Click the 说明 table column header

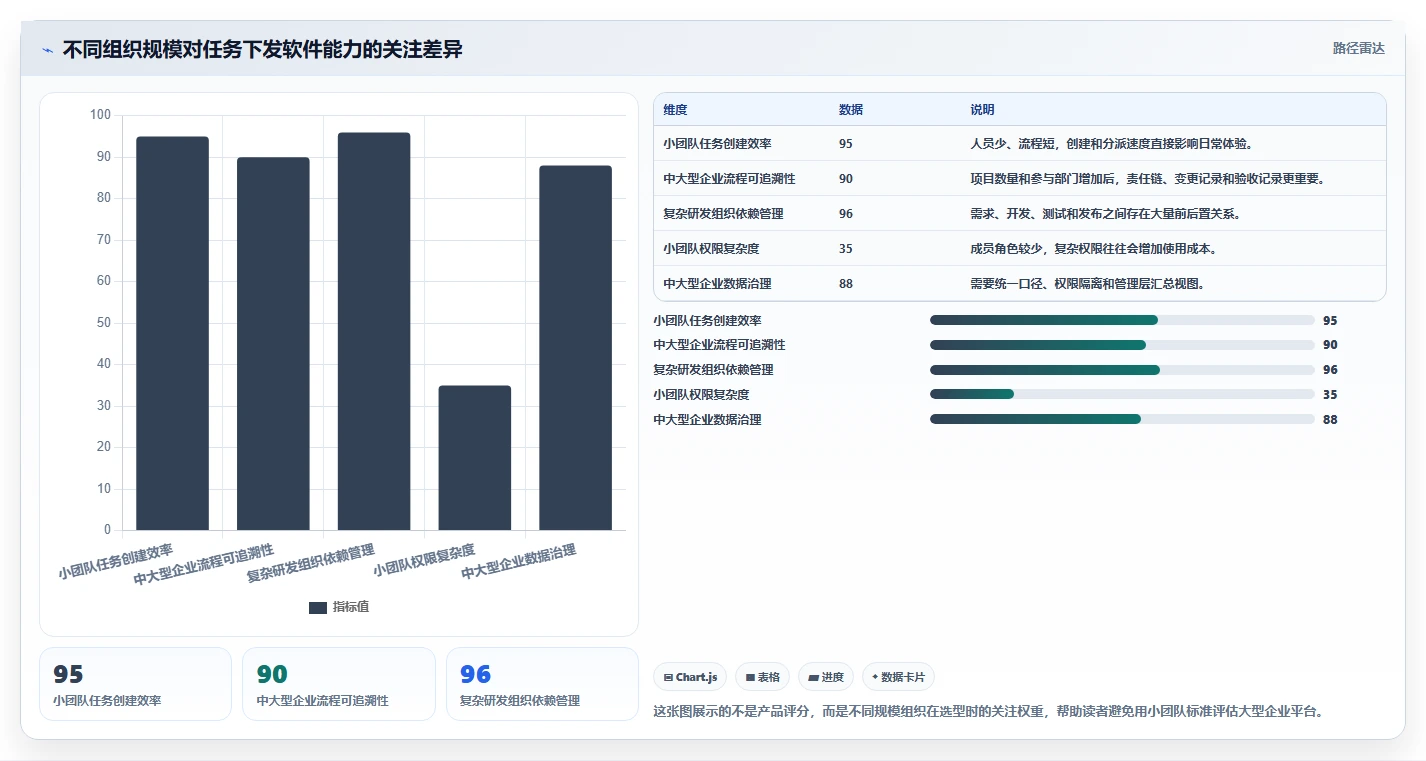point(982,110)
